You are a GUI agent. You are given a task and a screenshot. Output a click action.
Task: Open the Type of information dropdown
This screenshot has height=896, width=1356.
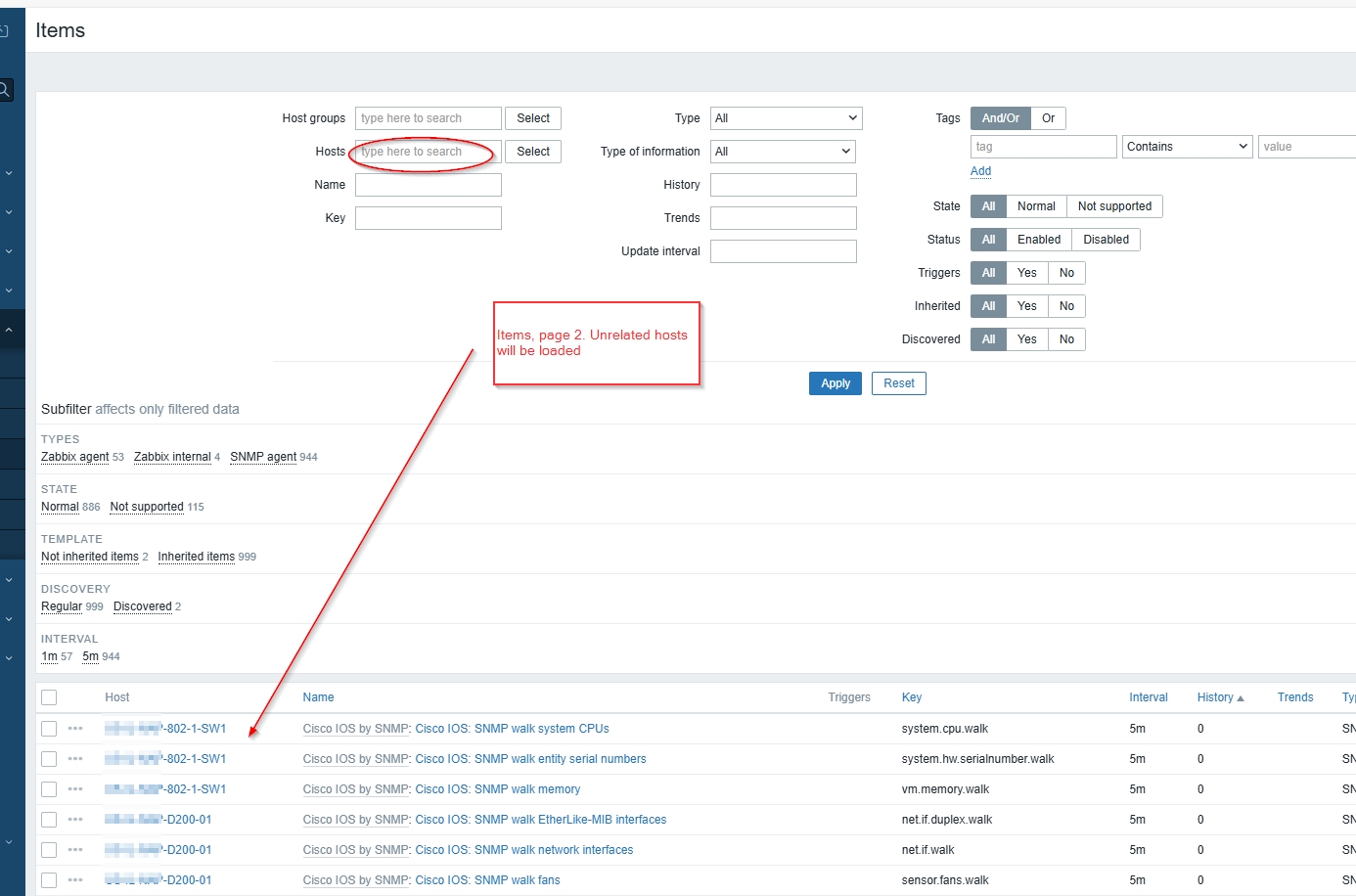pos(783,152)
